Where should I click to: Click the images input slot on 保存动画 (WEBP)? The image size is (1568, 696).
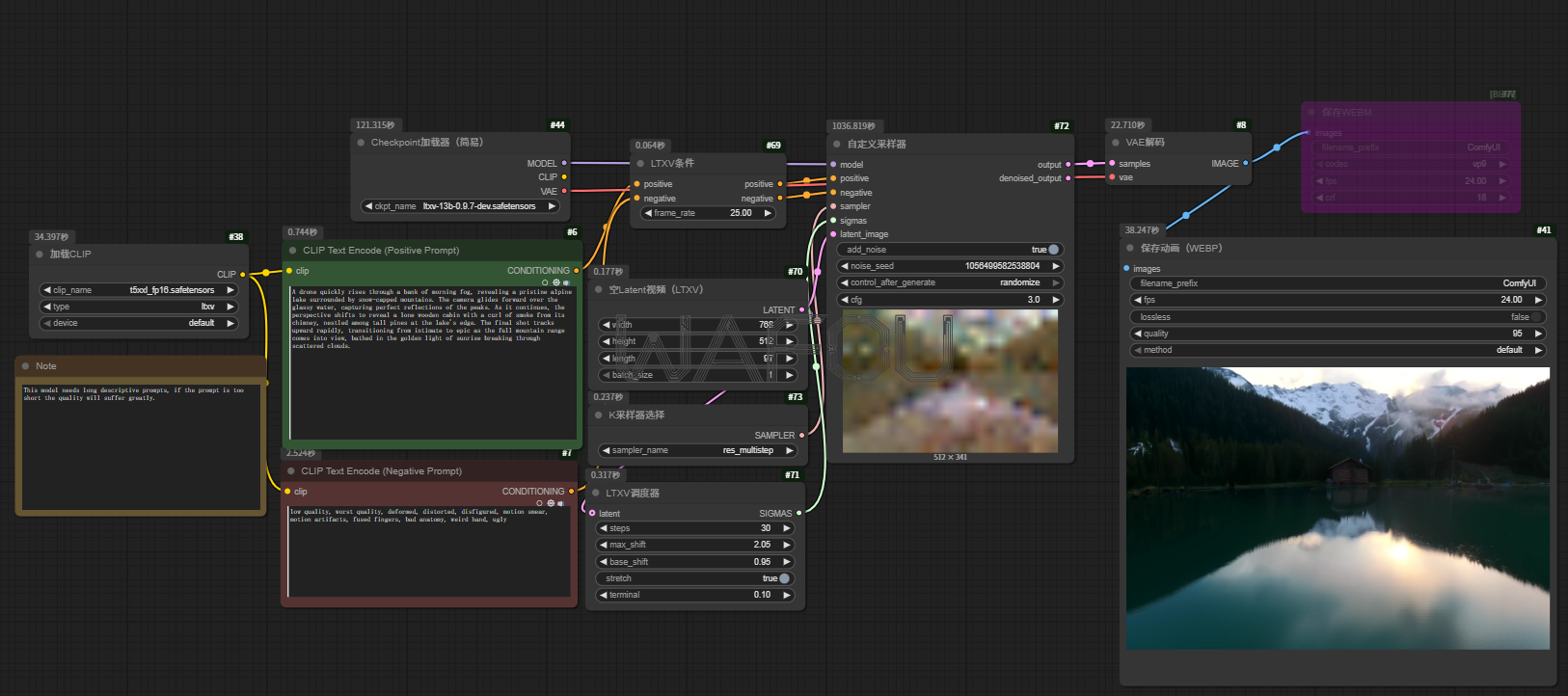tap(1126, 269)
